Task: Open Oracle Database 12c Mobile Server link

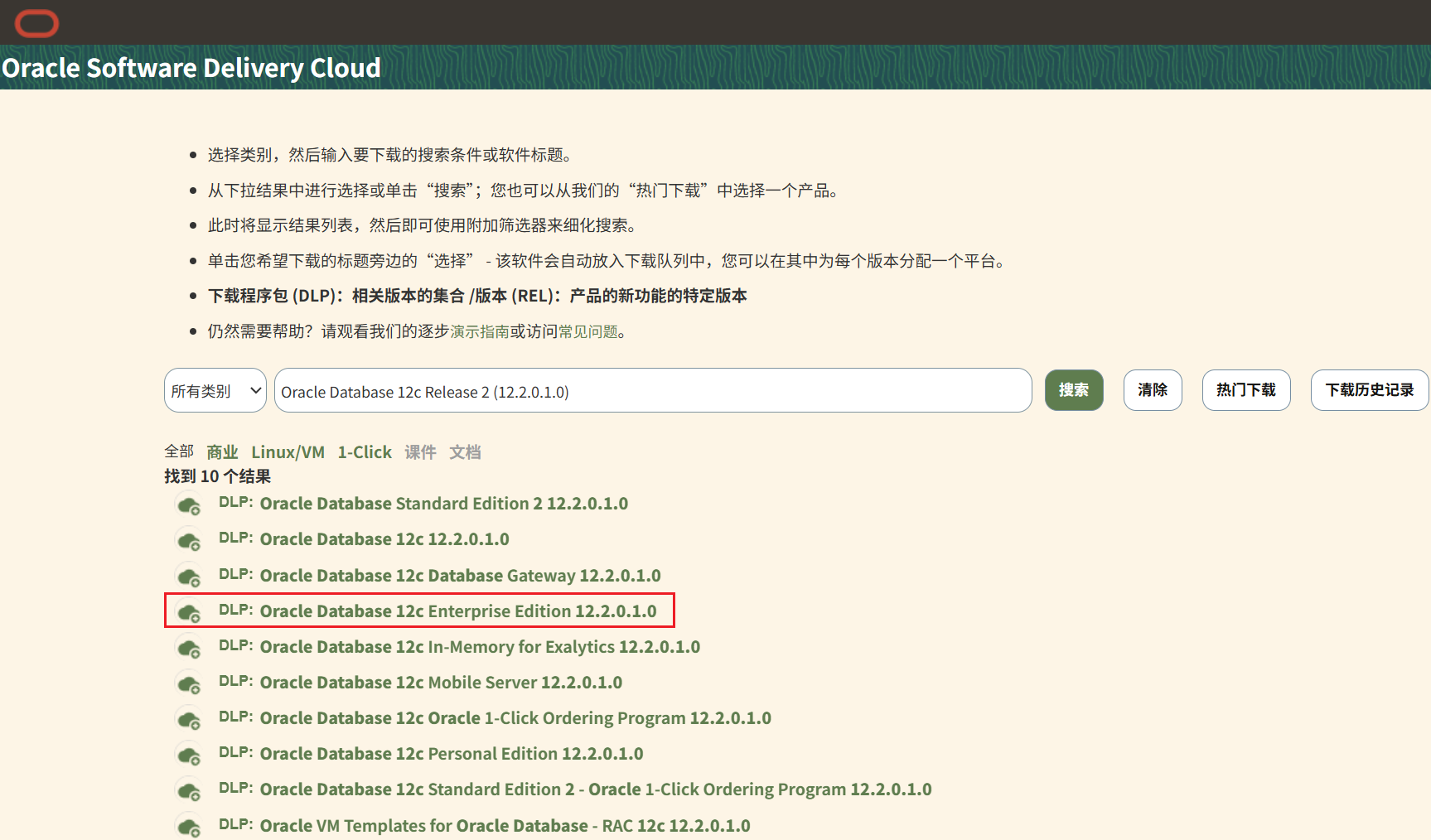Action: 442,683
